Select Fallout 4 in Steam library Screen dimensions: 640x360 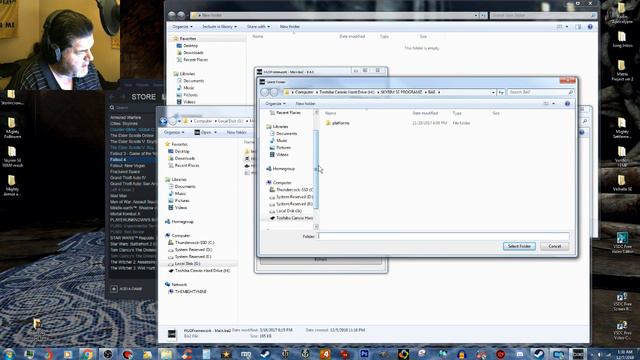coord(118,160)
